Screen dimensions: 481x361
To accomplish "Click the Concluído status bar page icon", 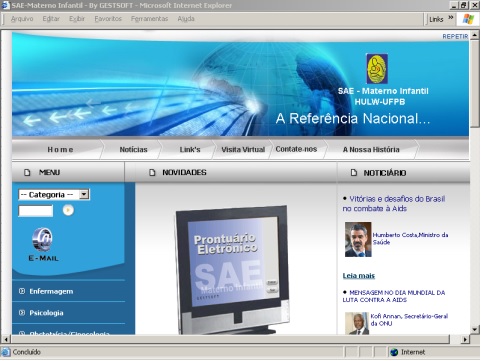I will (6, 352).
